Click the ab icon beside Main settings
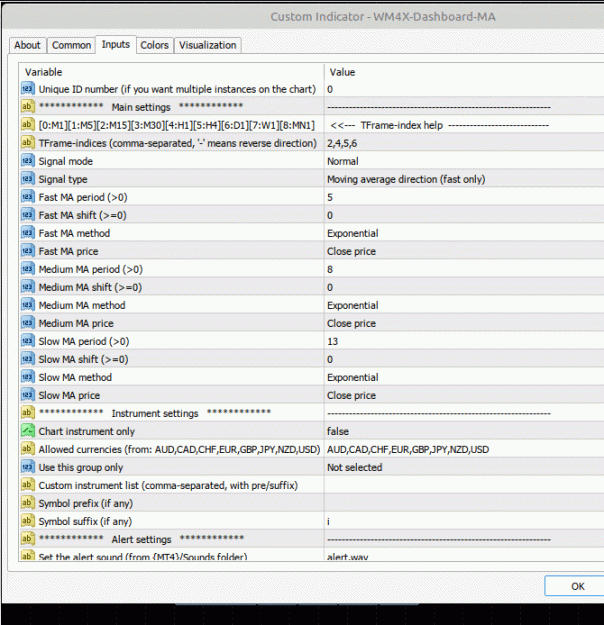The image size is (604, 625). (28, 106)
